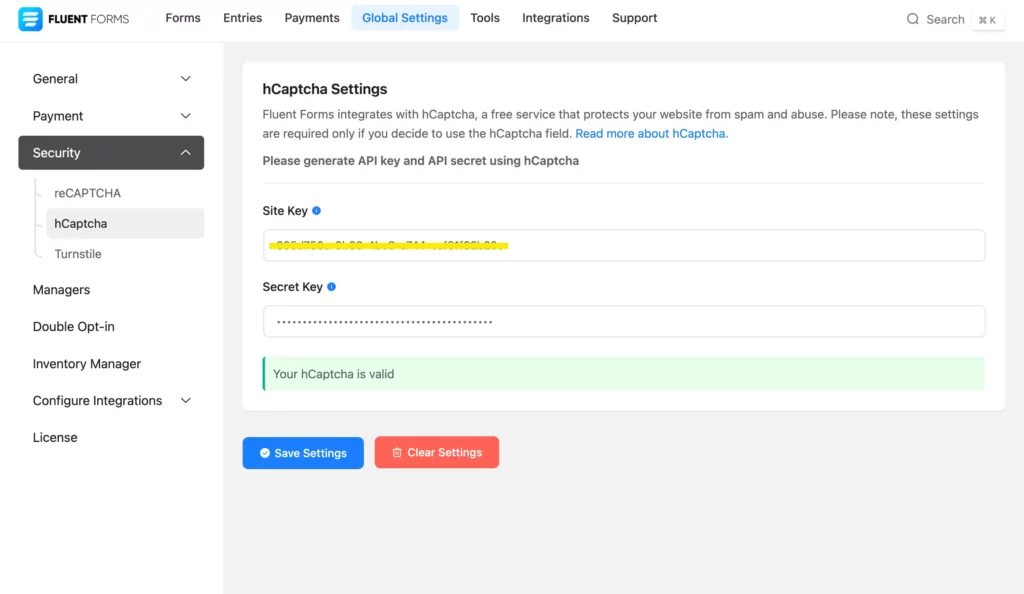1024x594 pixels.
Task: Open the Support menu
Action: (634, 18)
